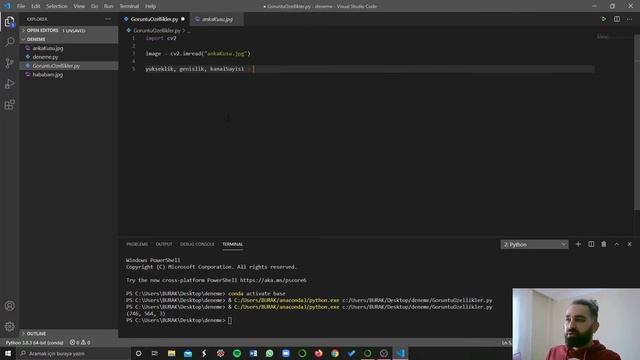Open the Run menu
This screenshot has height=360, width=640.
tap(109, 6)
